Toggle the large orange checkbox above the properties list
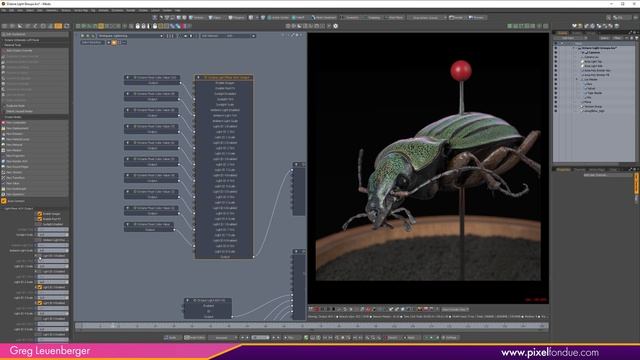The image size is (640, 360). [x=4, y=201]
